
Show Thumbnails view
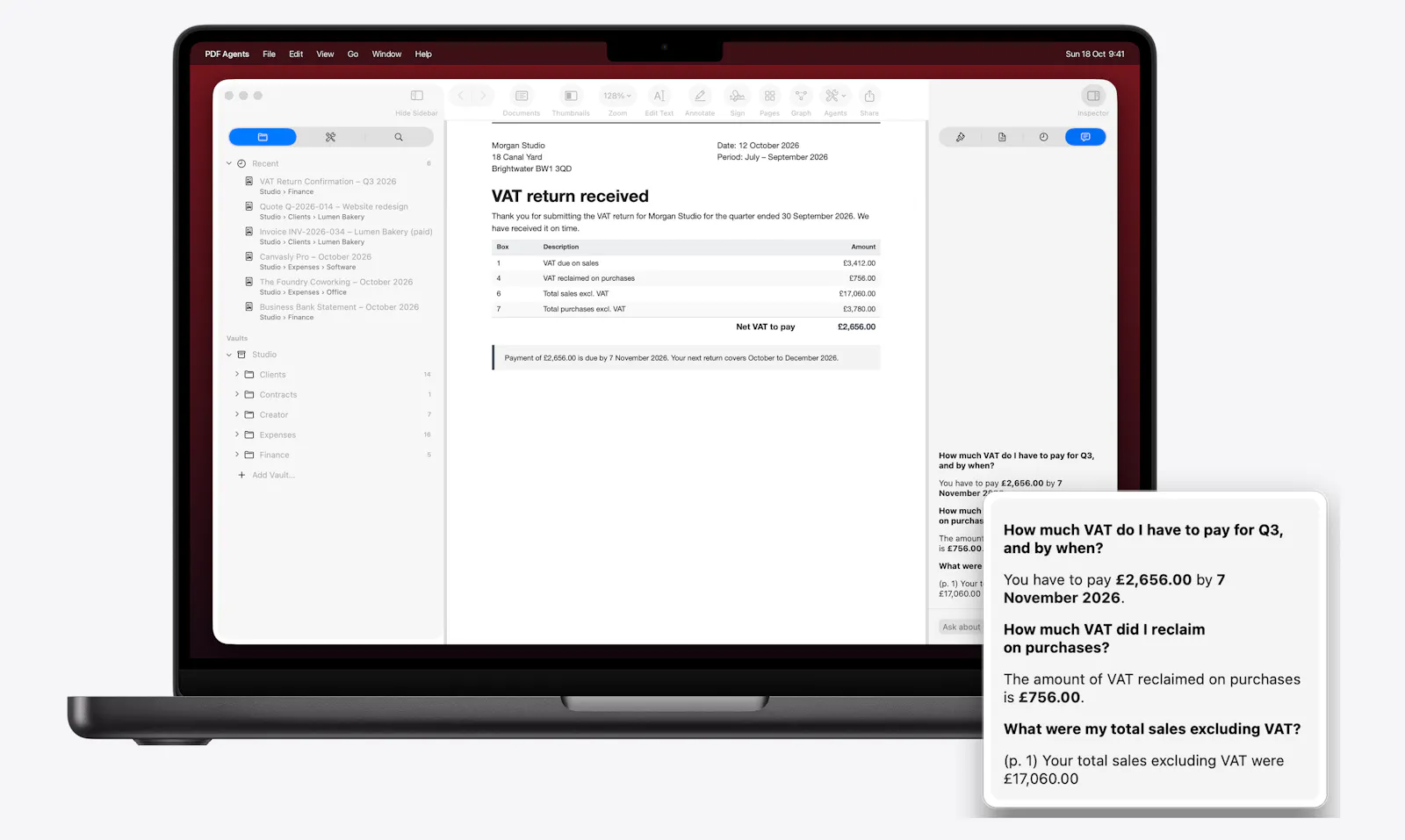pos(571,96)
